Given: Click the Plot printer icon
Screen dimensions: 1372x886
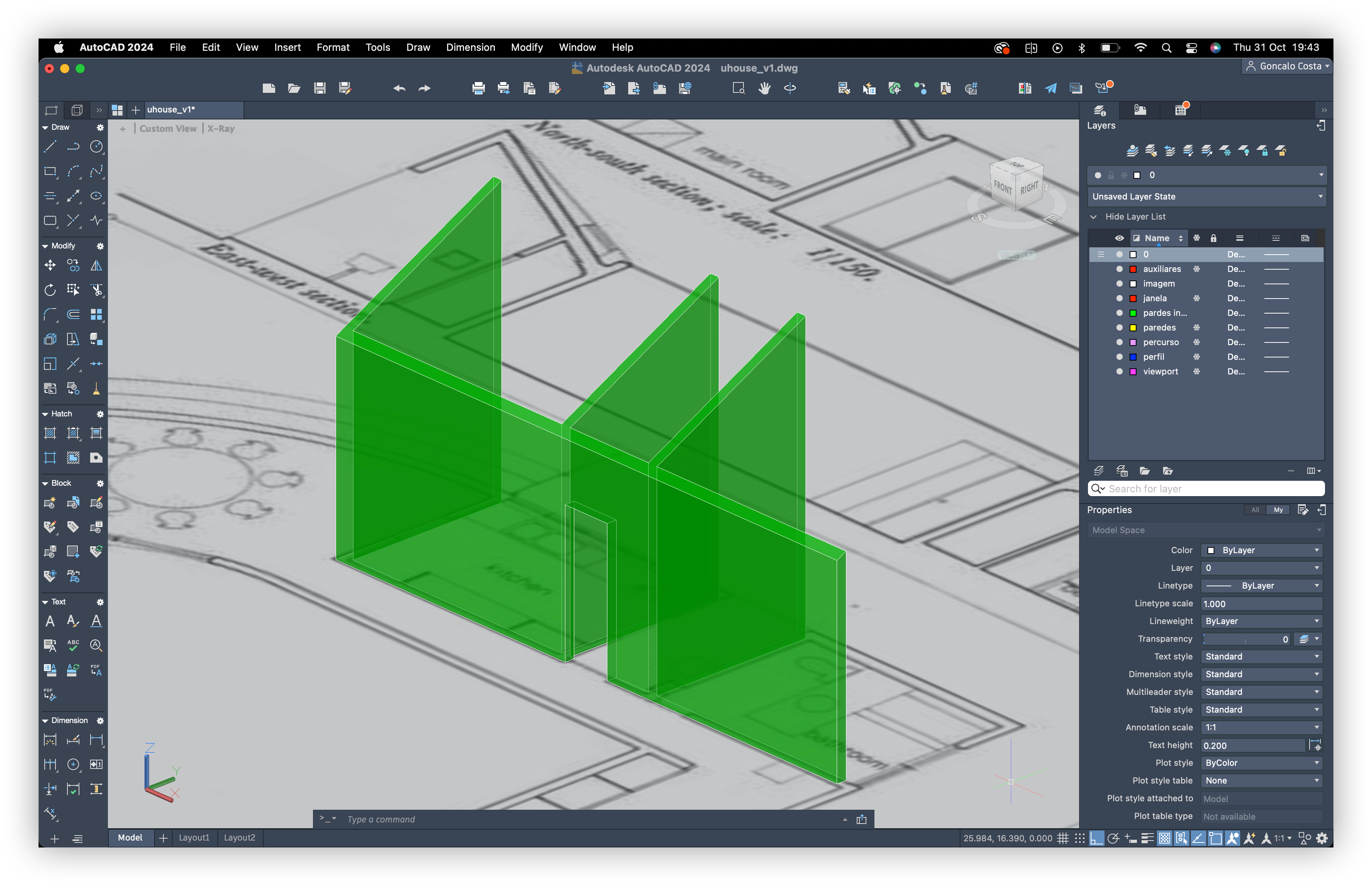Looking at the screenshot, I should coord(478,88).
